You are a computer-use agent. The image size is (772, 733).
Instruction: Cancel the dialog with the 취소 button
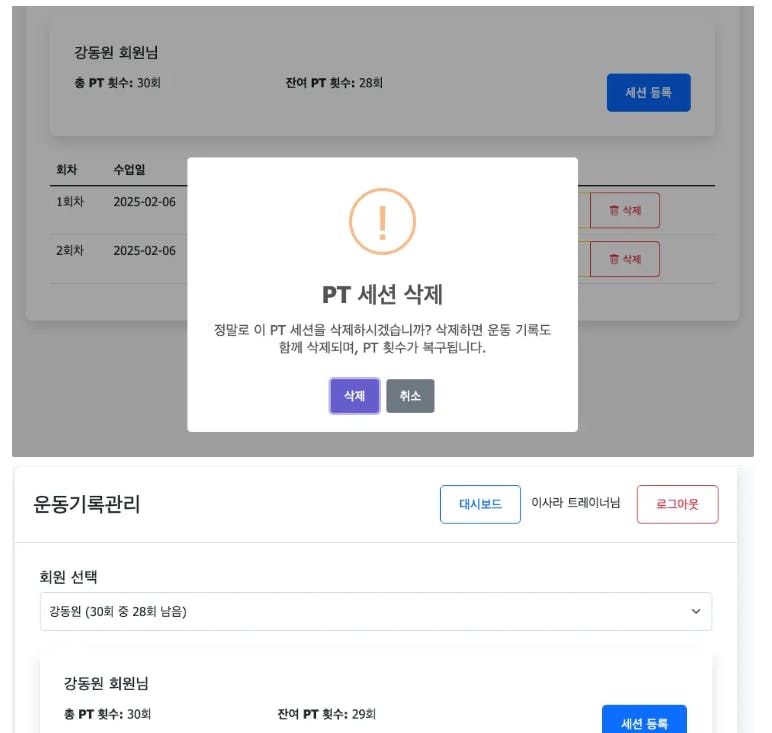click(410, 396)
